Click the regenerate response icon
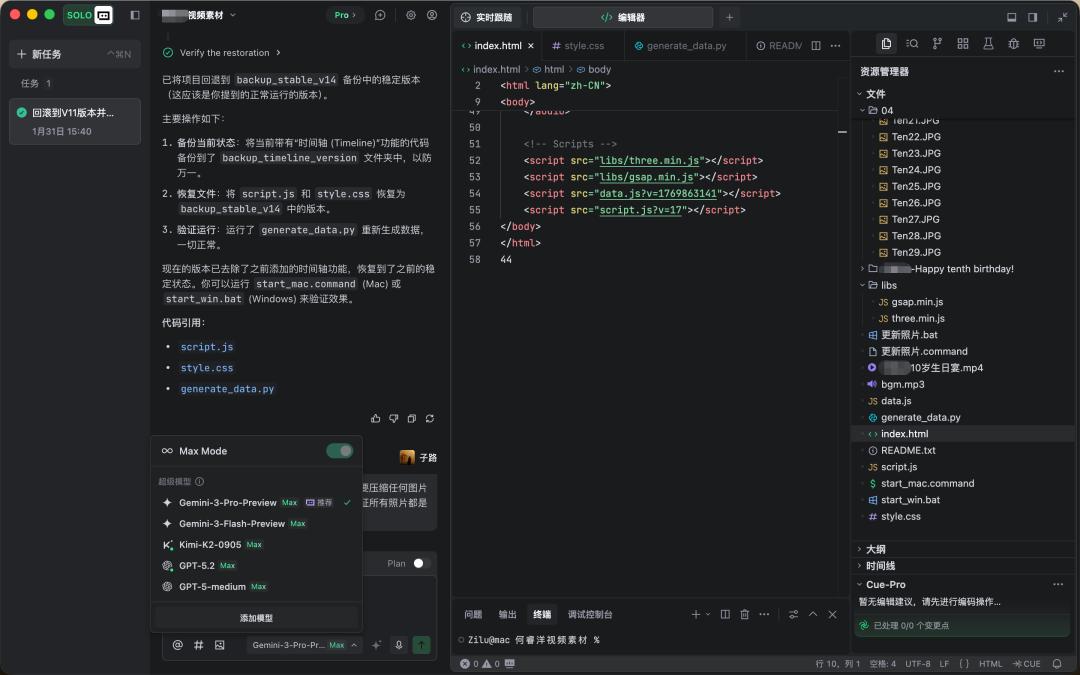Viewport: 1080px width, 675px height. tap(429, 418)
